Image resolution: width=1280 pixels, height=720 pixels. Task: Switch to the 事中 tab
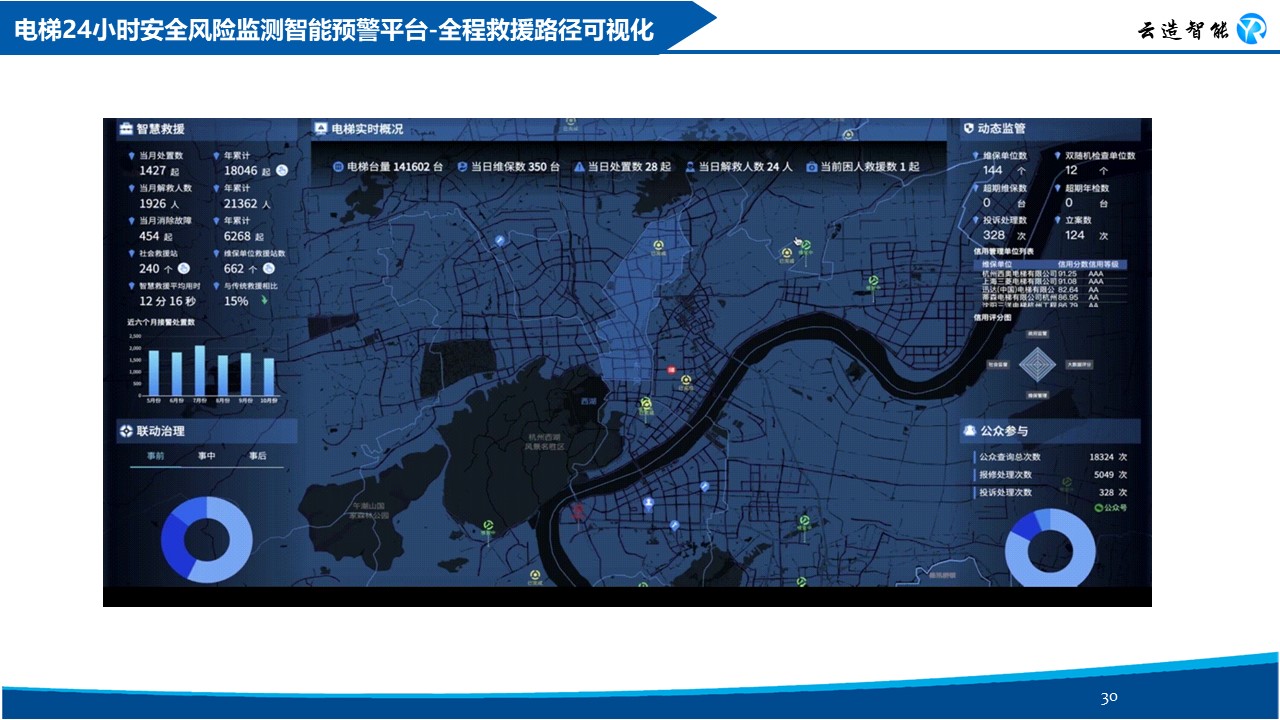coord(206,456)
